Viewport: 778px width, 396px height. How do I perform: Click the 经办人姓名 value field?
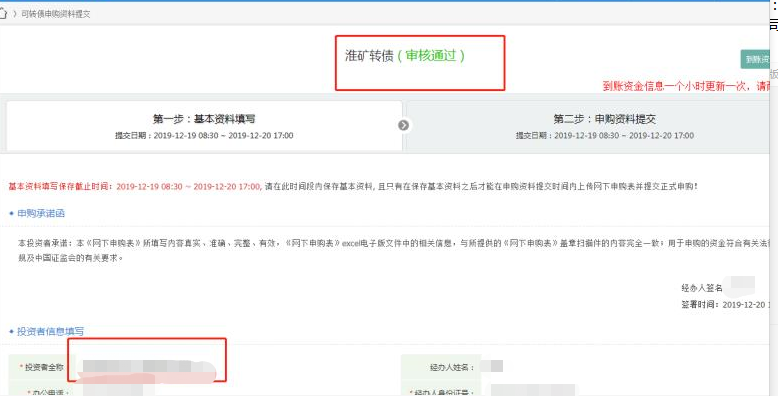pyautogui.click(x=492, y=367)
